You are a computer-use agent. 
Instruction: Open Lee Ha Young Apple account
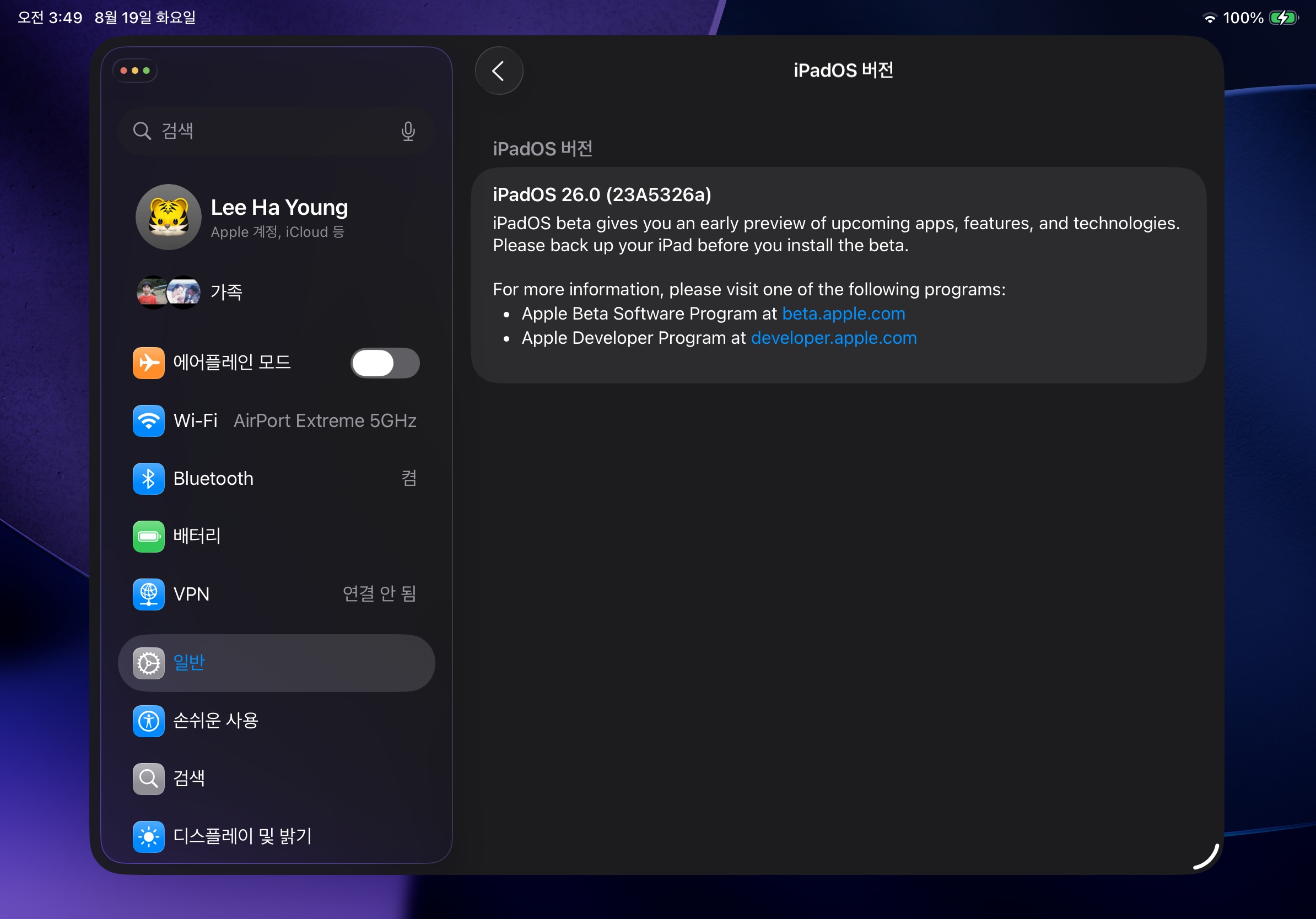(x=276, y=217)
